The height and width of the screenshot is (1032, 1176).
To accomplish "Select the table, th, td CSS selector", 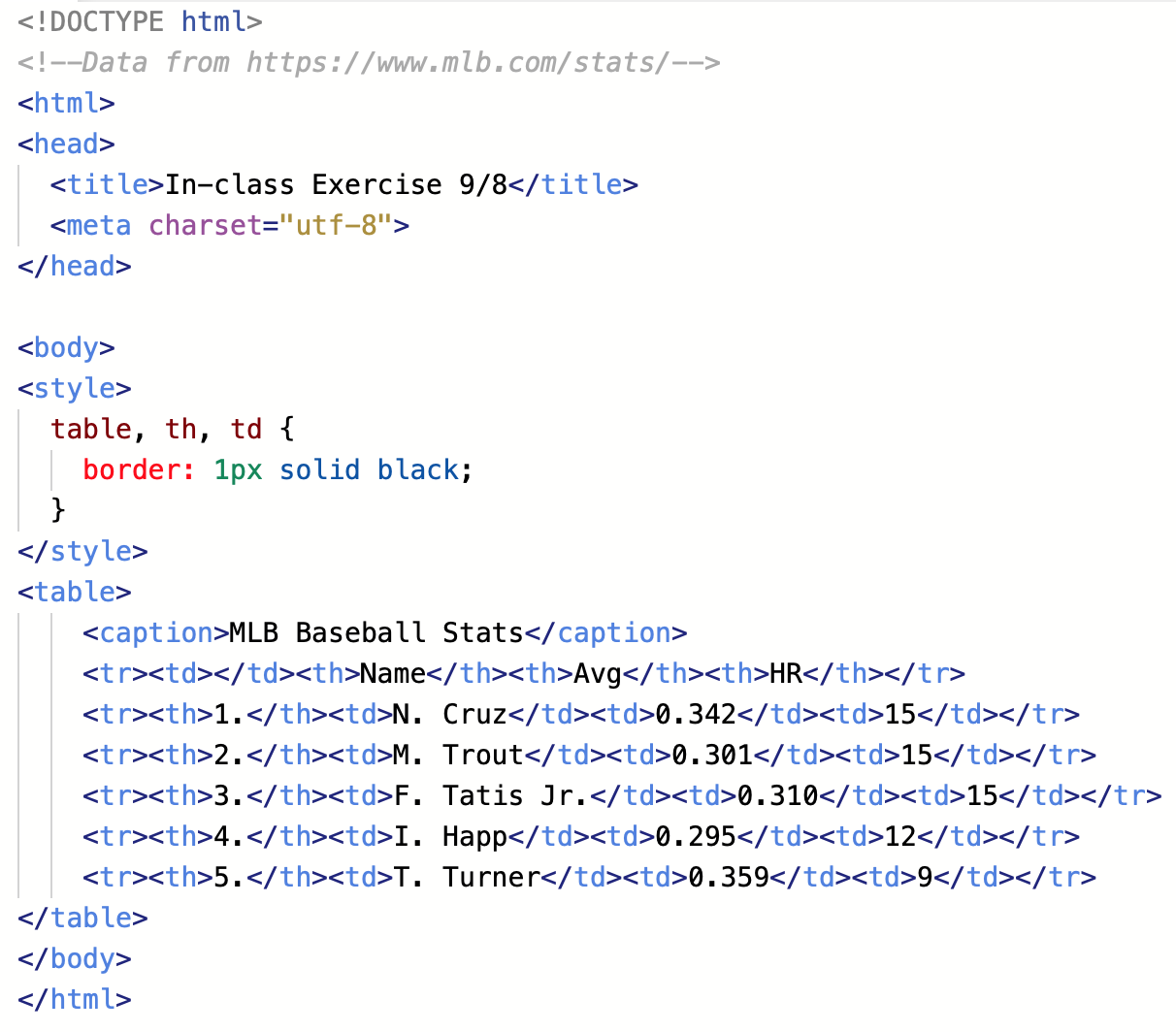I will [x=156, y=429].
